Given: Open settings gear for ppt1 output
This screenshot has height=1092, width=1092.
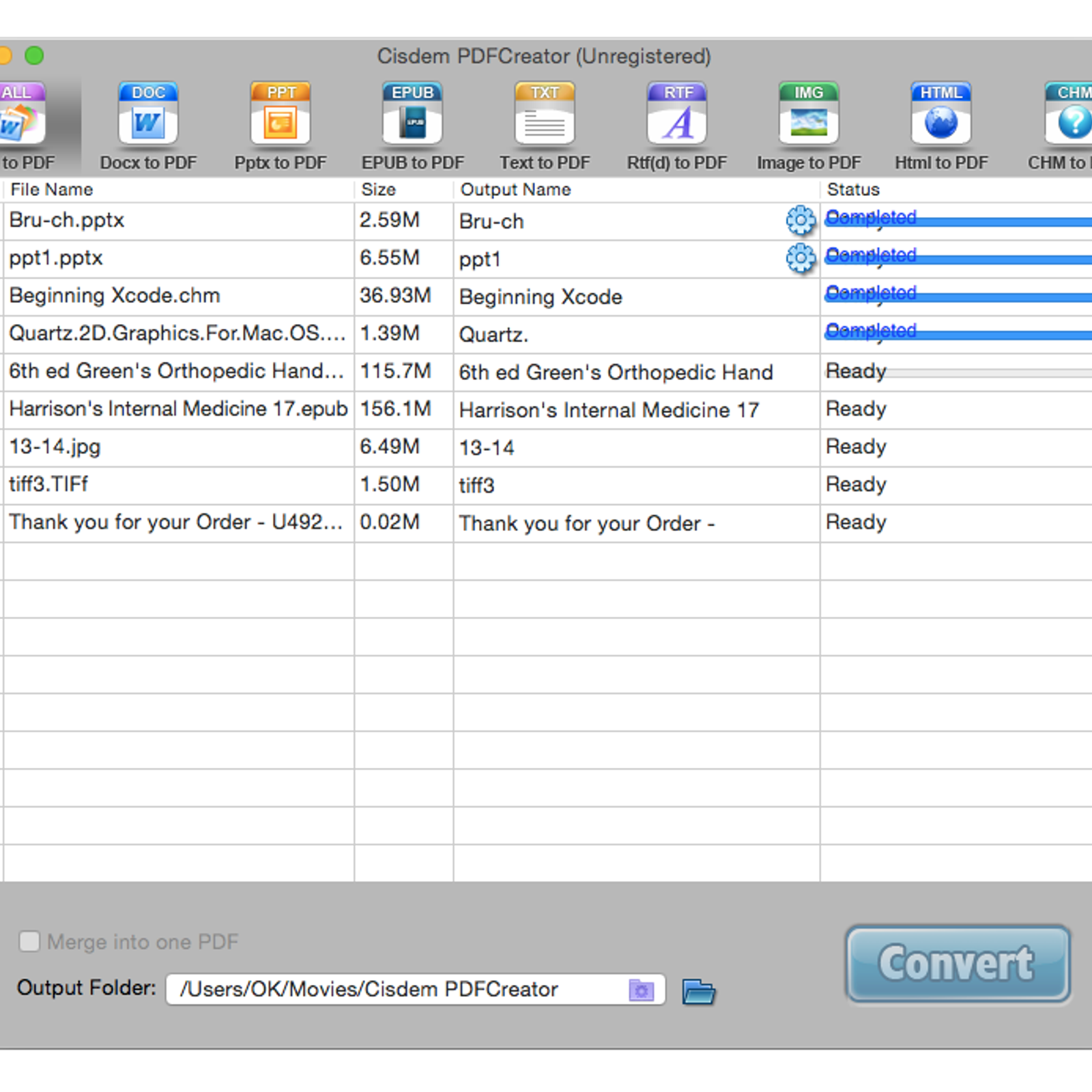Looking at the screenshot, I should coord(801,258).
